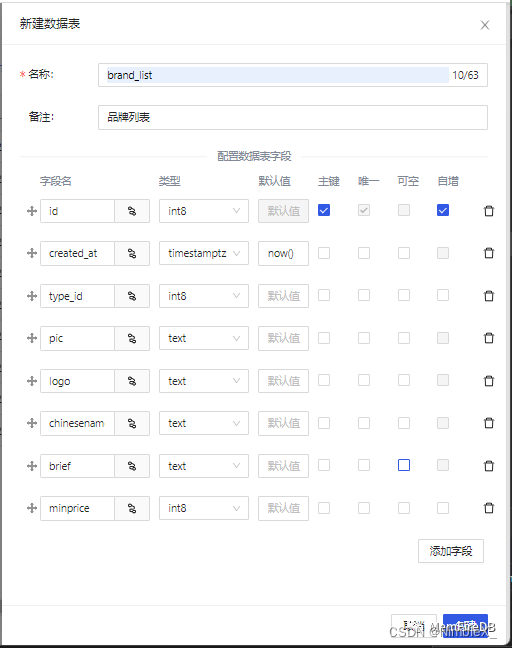Enable nullable checkbox for chinesenam field

404,423
